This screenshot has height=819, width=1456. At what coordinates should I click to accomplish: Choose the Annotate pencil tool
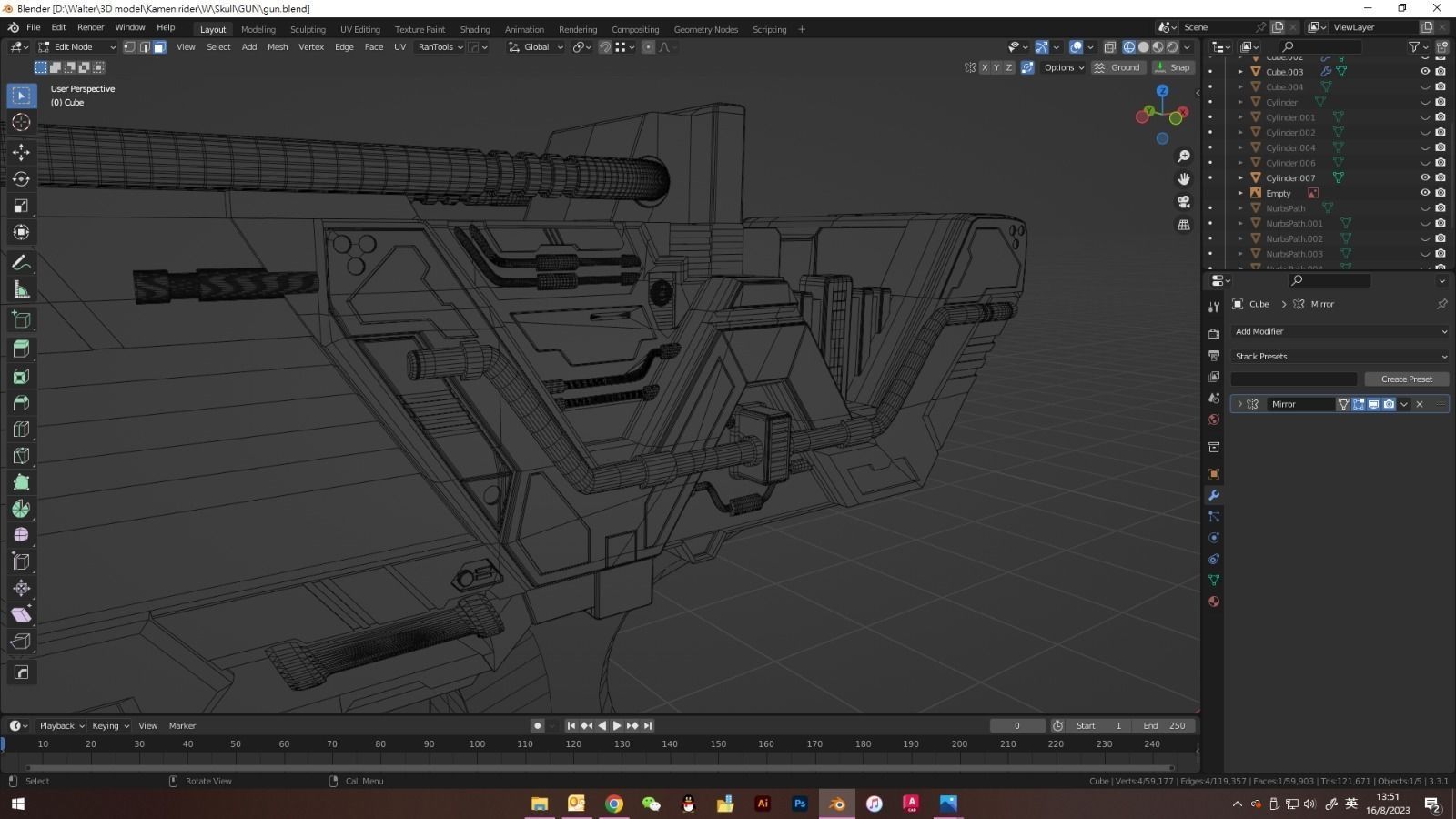[21, 263]
